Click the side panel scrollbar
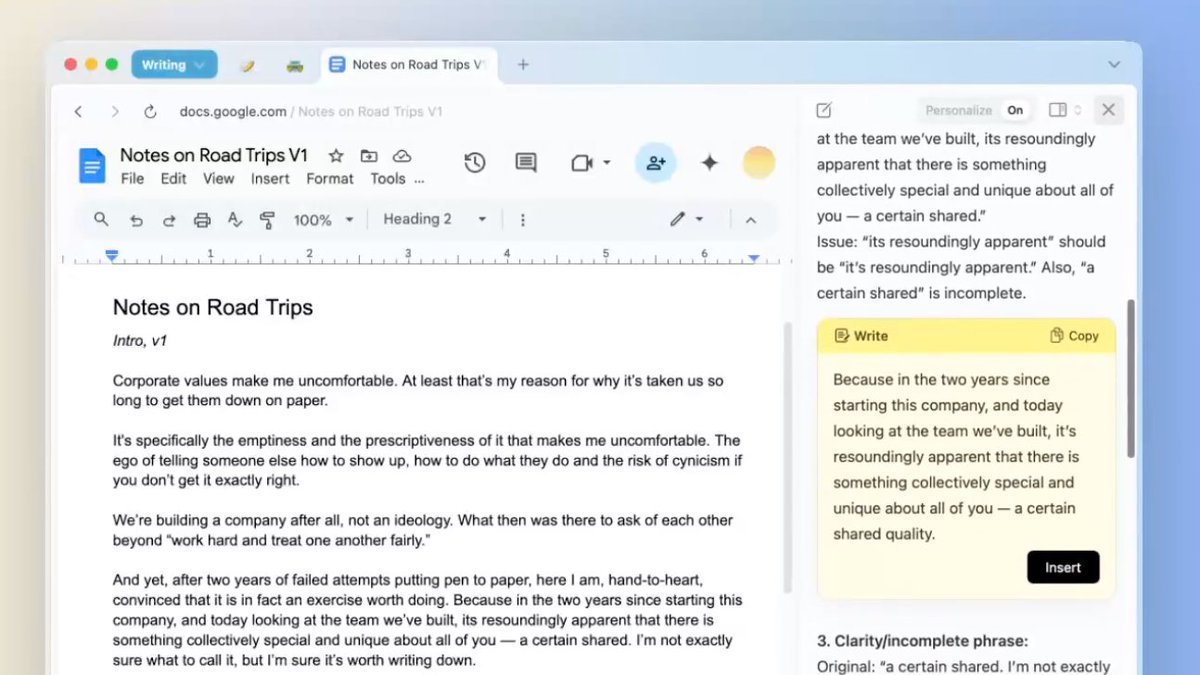The image size is (1200, 675). (x=1131, y=378)
